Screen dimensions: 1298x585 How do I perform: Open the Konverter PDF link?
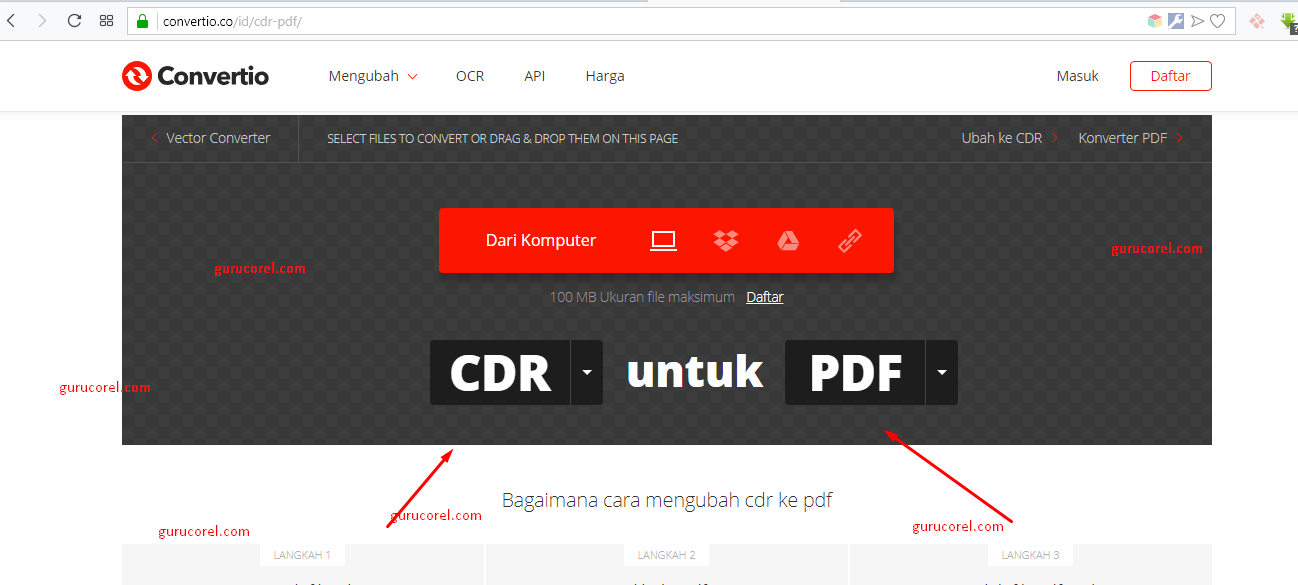1130,138
